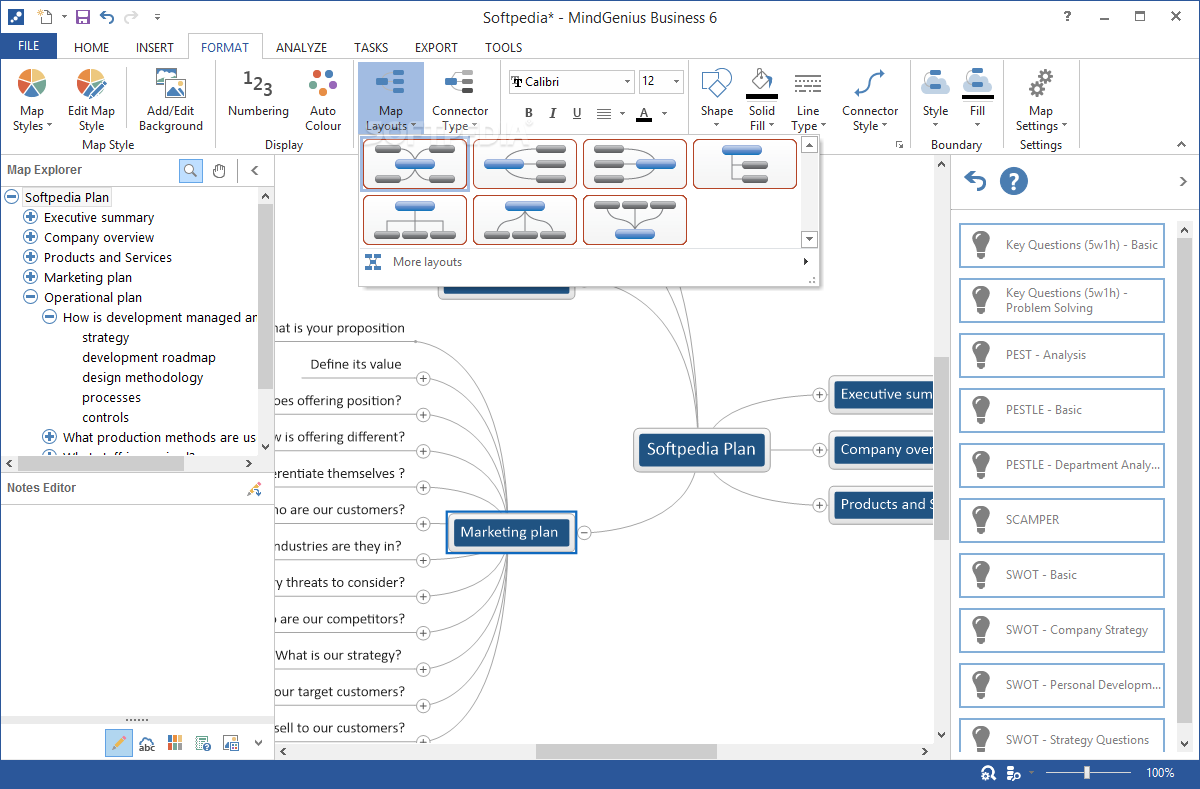
Task: Open the abc cloud pane icon
Action: (147, 743)
